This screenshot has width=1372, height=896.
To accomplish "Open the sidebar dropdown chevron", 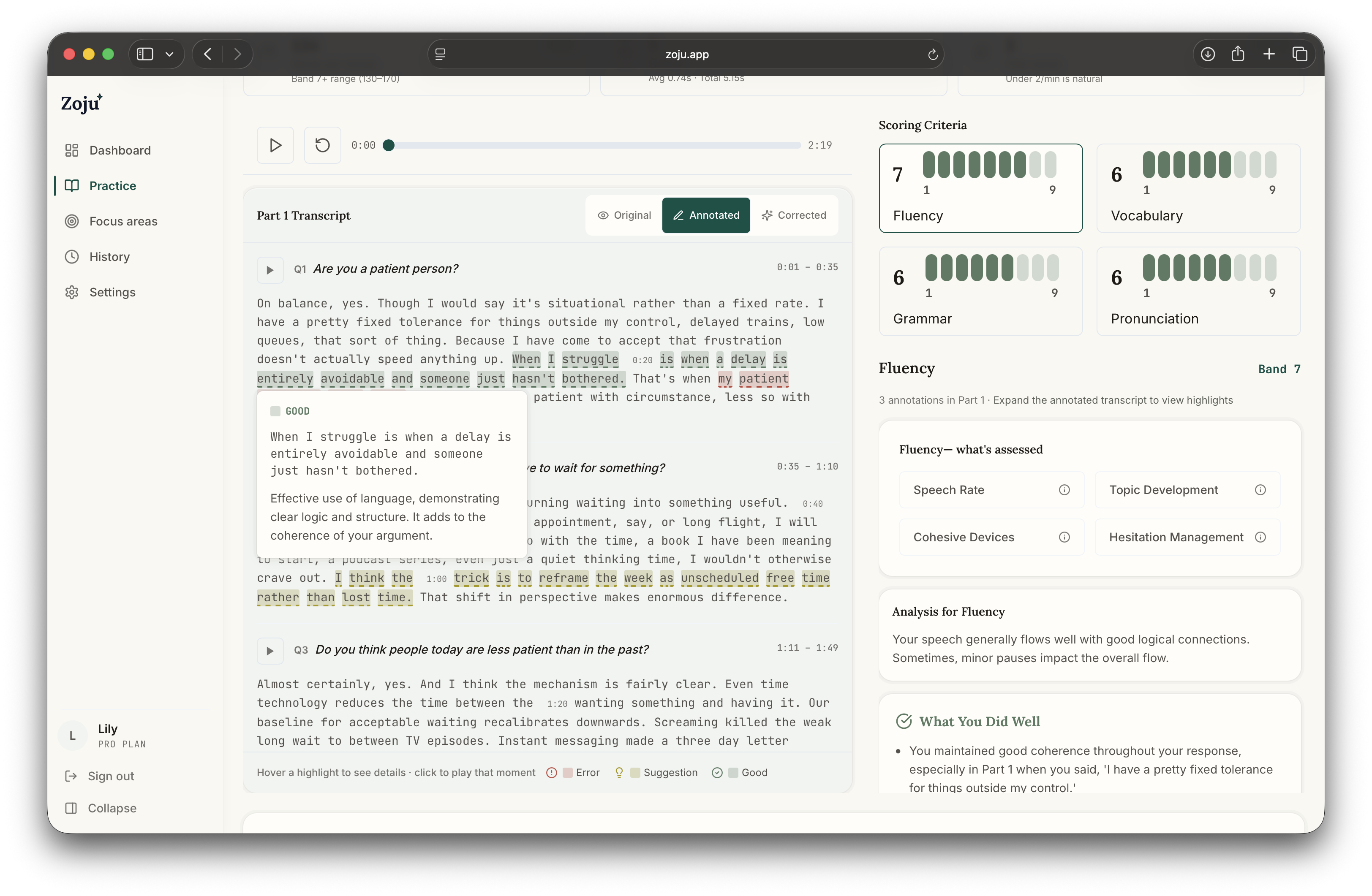I will (x=169, y=54).
